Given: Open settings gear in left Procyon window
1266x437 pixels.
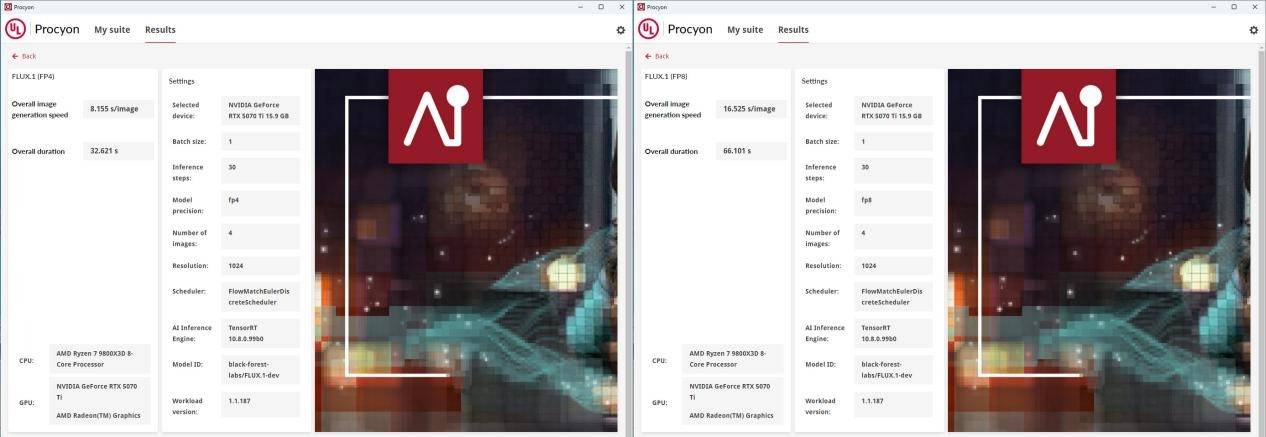Looking at the screenshot, I should [x=620, y=30].
